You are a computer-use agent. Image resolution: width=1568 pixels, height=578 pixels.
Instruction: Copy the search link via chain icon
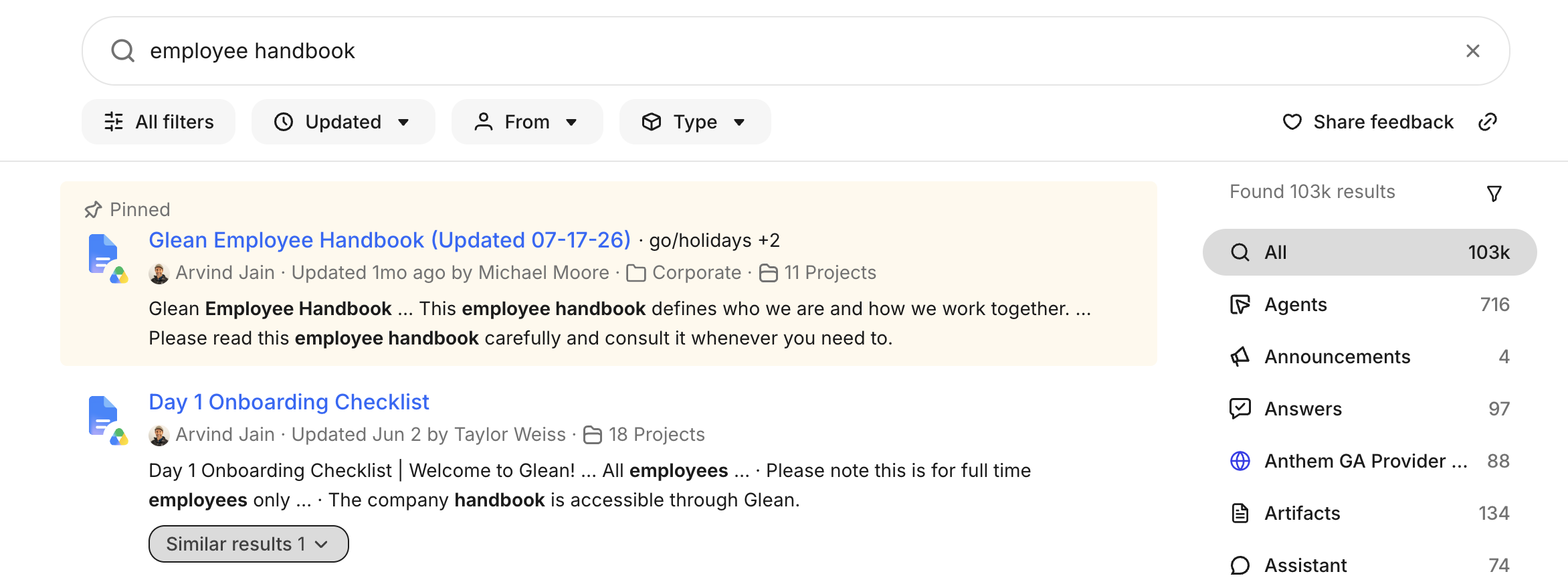[x=1488, y=122]
